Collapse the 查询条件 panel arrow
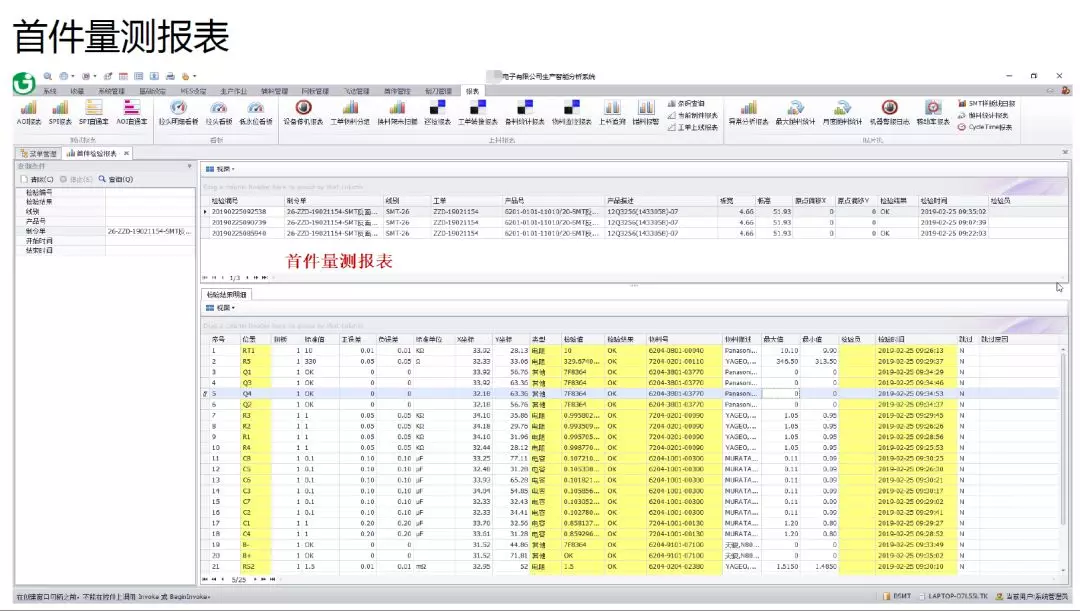1080x611 pixels. point(189,166)
